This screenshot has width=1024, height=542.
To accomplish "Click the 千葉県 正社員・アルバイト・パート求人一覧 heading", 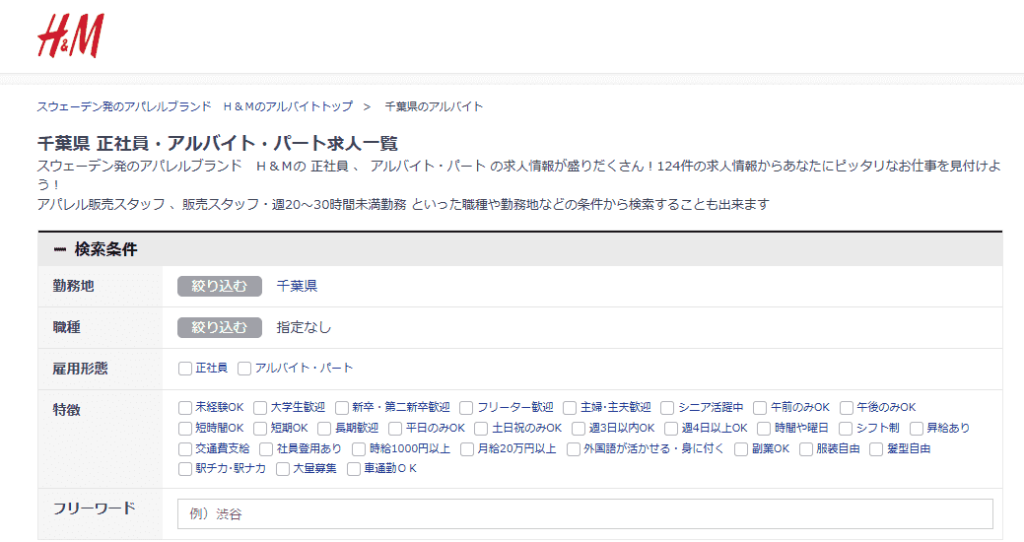I will coord(217,143).
